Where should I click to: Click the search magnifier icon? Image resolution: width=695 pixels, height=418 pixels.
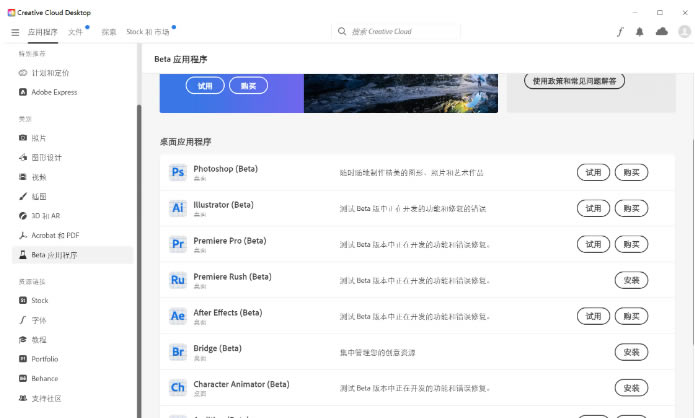[x=342, y=31]
